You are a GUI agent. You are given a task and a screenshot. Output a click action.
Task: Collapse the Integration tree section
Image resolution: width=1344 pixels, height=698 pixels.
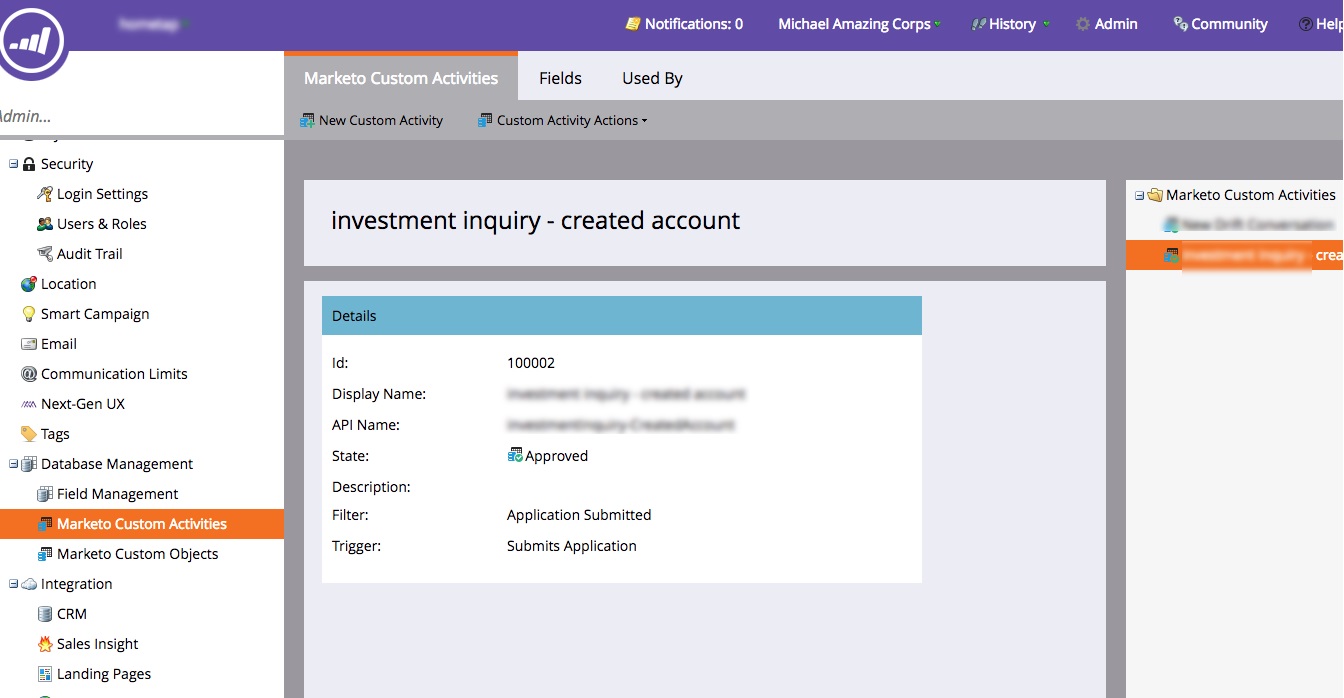[13, 584]
